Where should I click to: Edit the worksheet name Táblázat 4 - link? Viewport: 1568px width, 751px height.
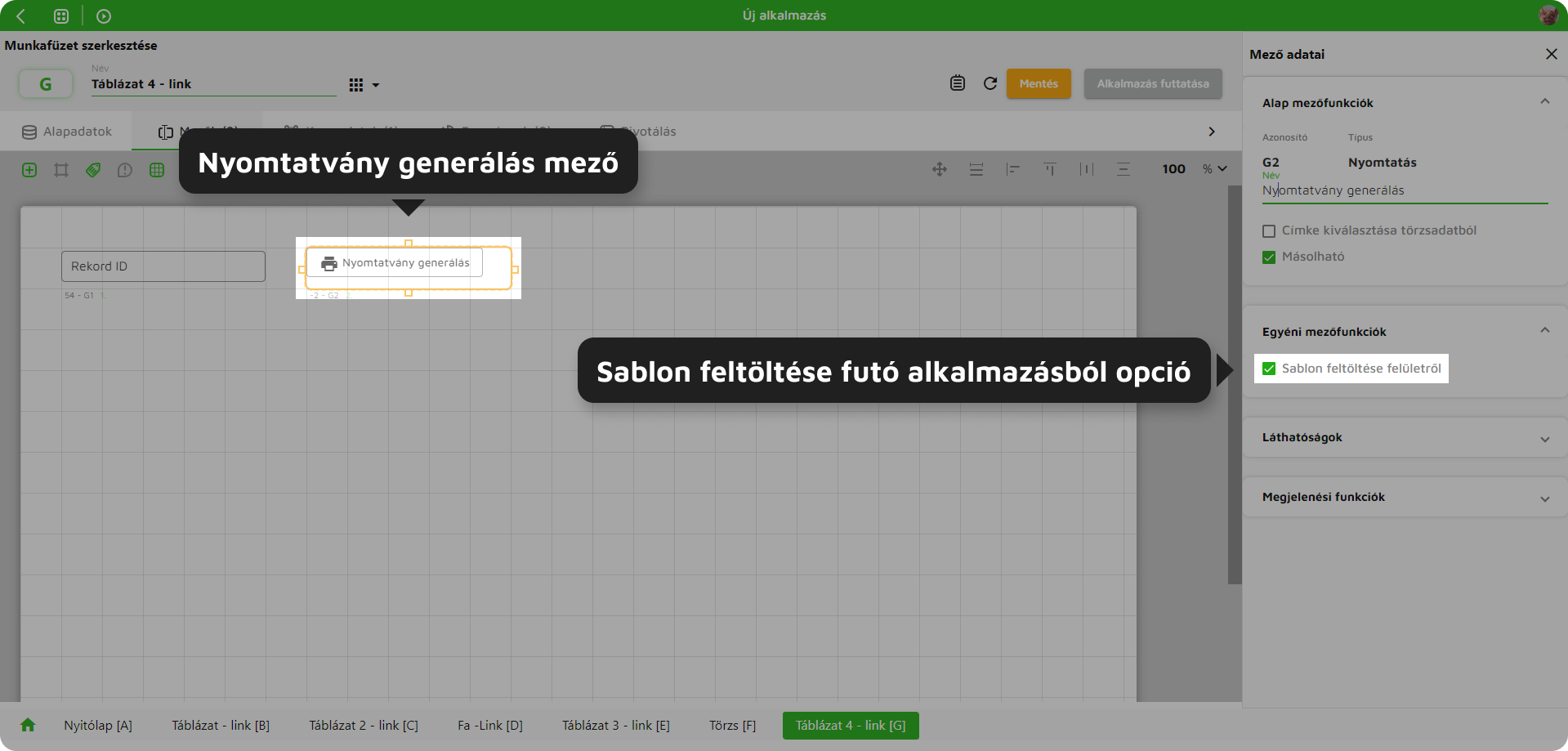click(214, 84)
